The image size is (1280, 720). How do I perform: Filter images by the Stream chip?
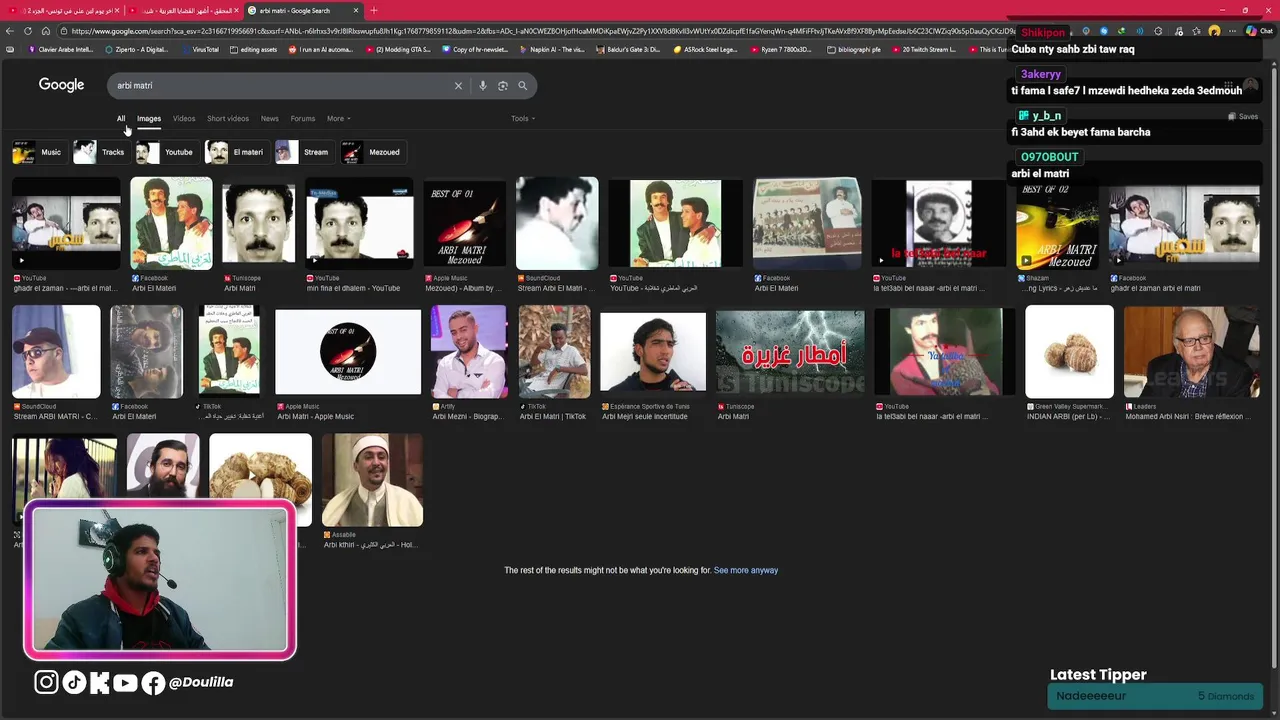pyautogui.click(x=303, y=152)
